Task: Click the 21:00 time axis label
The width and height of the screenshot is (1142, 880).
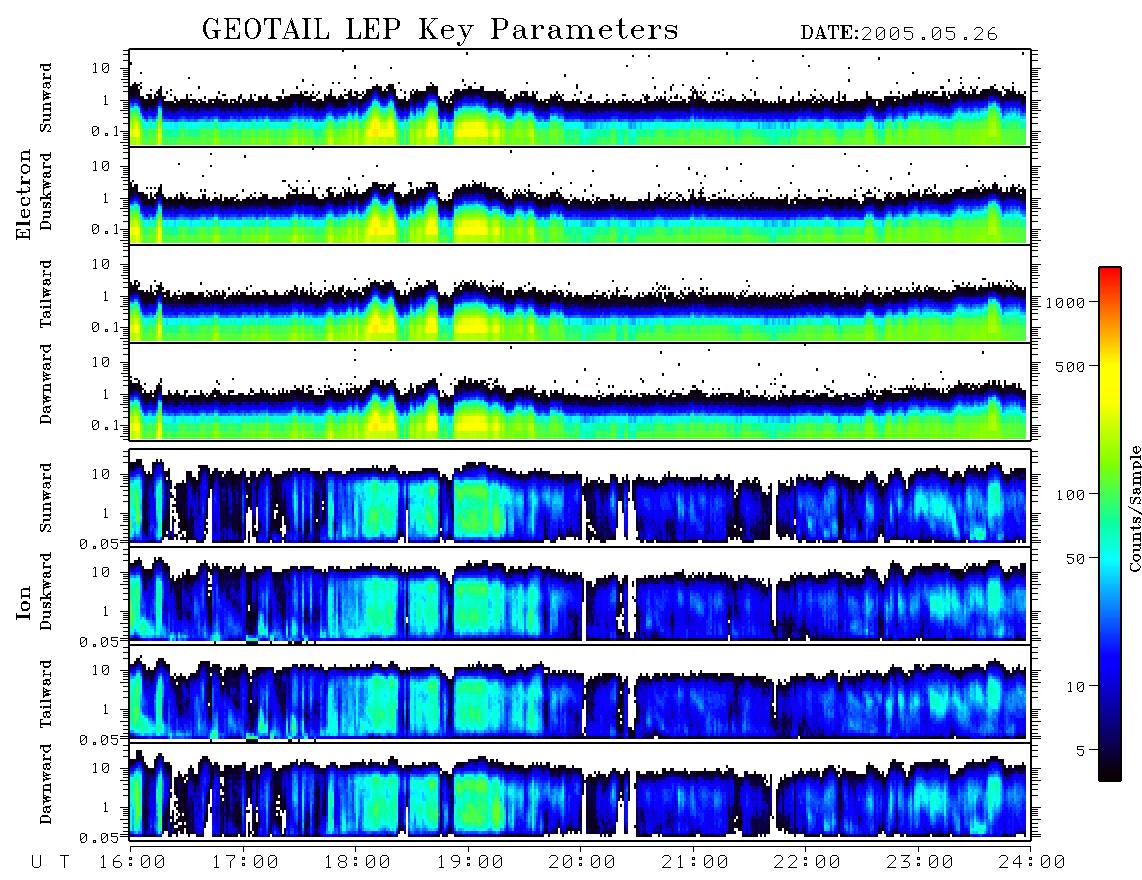Action: [x=695, y=862]
